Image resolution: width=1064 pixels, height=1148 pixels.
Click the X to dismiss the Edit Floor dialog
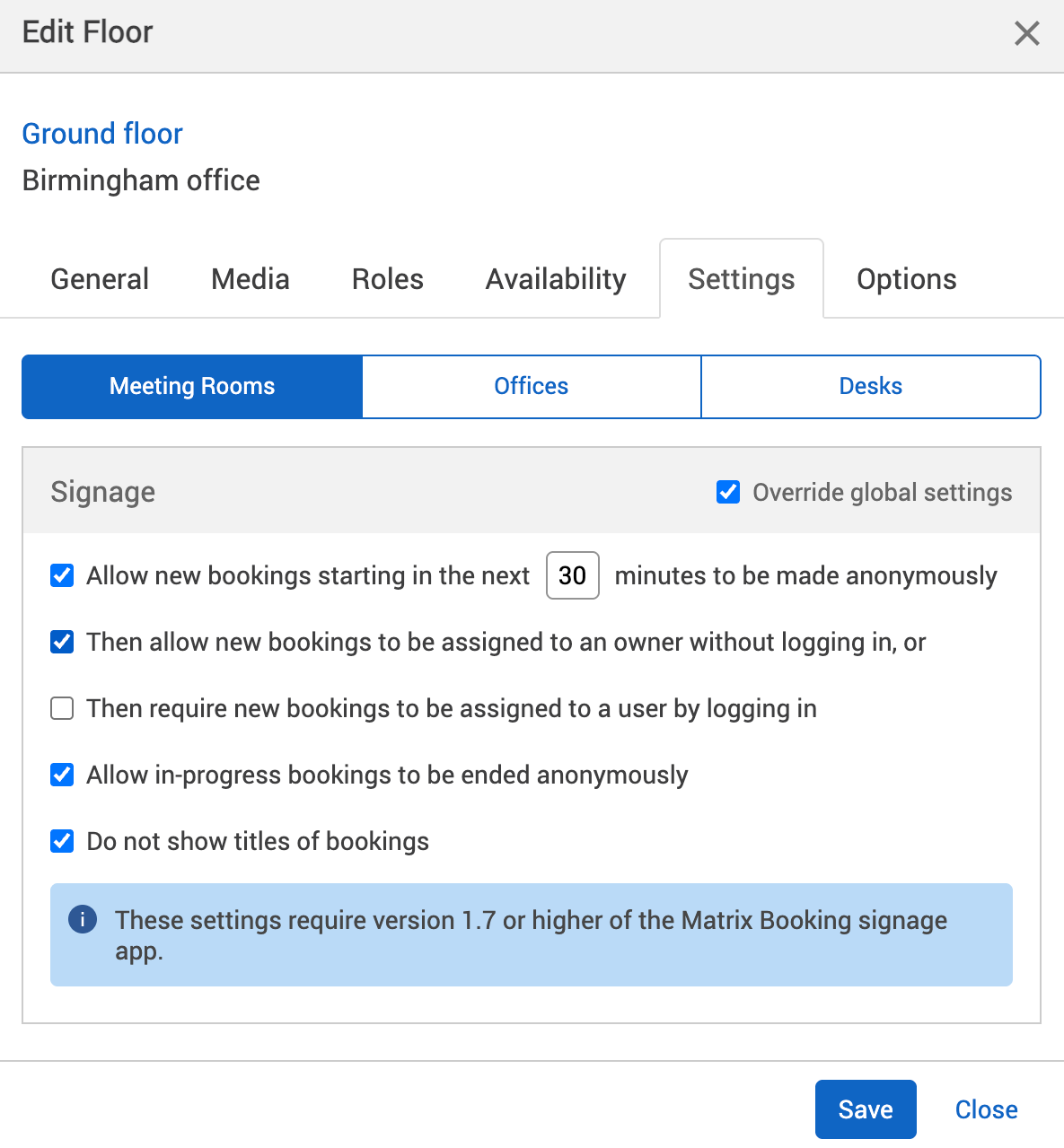(x=1026, y=33)
